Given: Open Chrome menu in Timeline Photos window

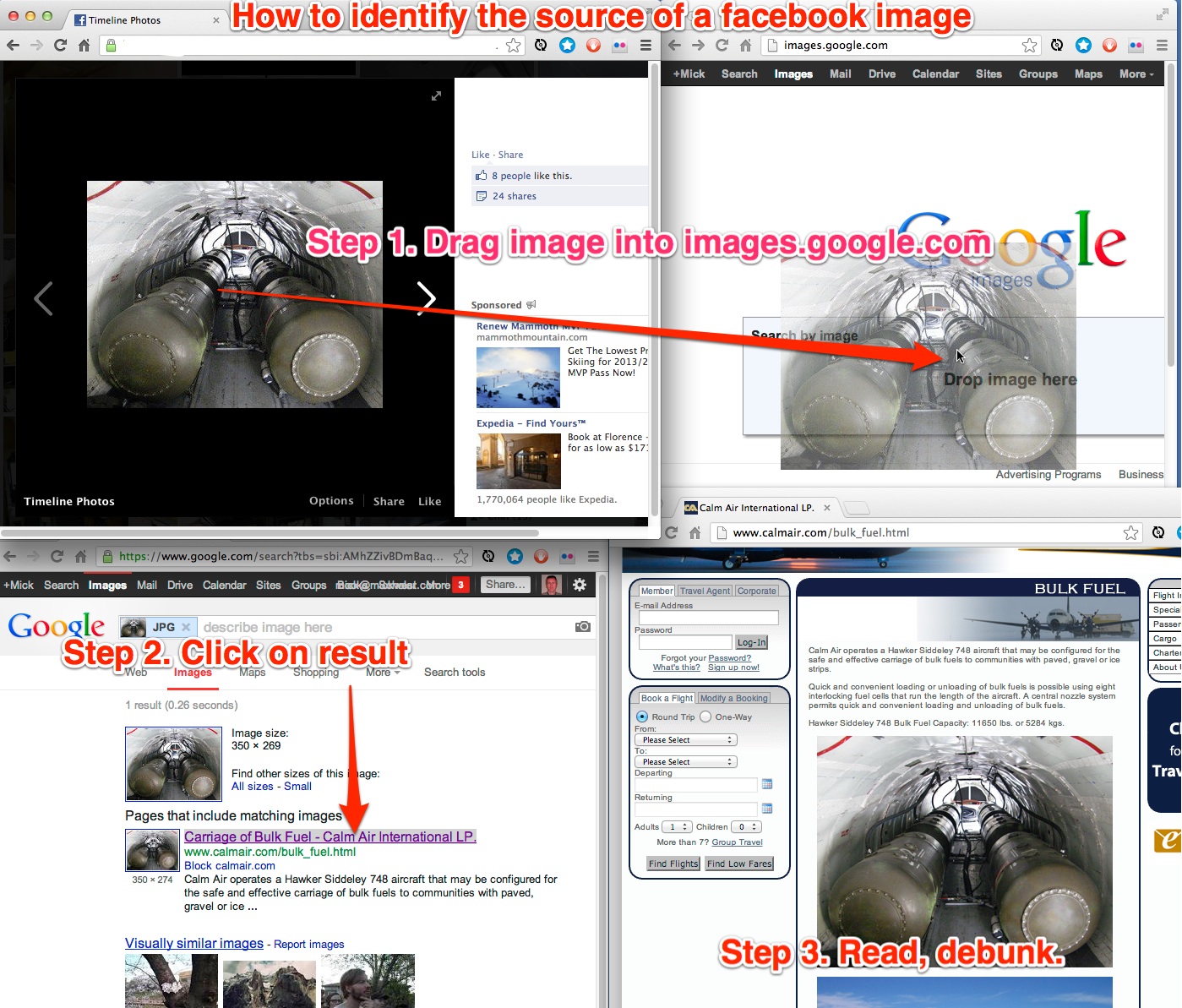Looking at the screenshot, I should [645, 46].
